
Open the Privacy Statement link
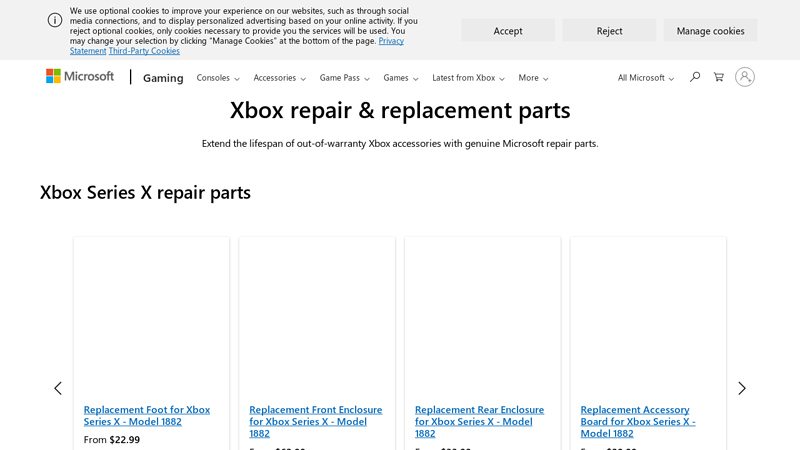391,41
